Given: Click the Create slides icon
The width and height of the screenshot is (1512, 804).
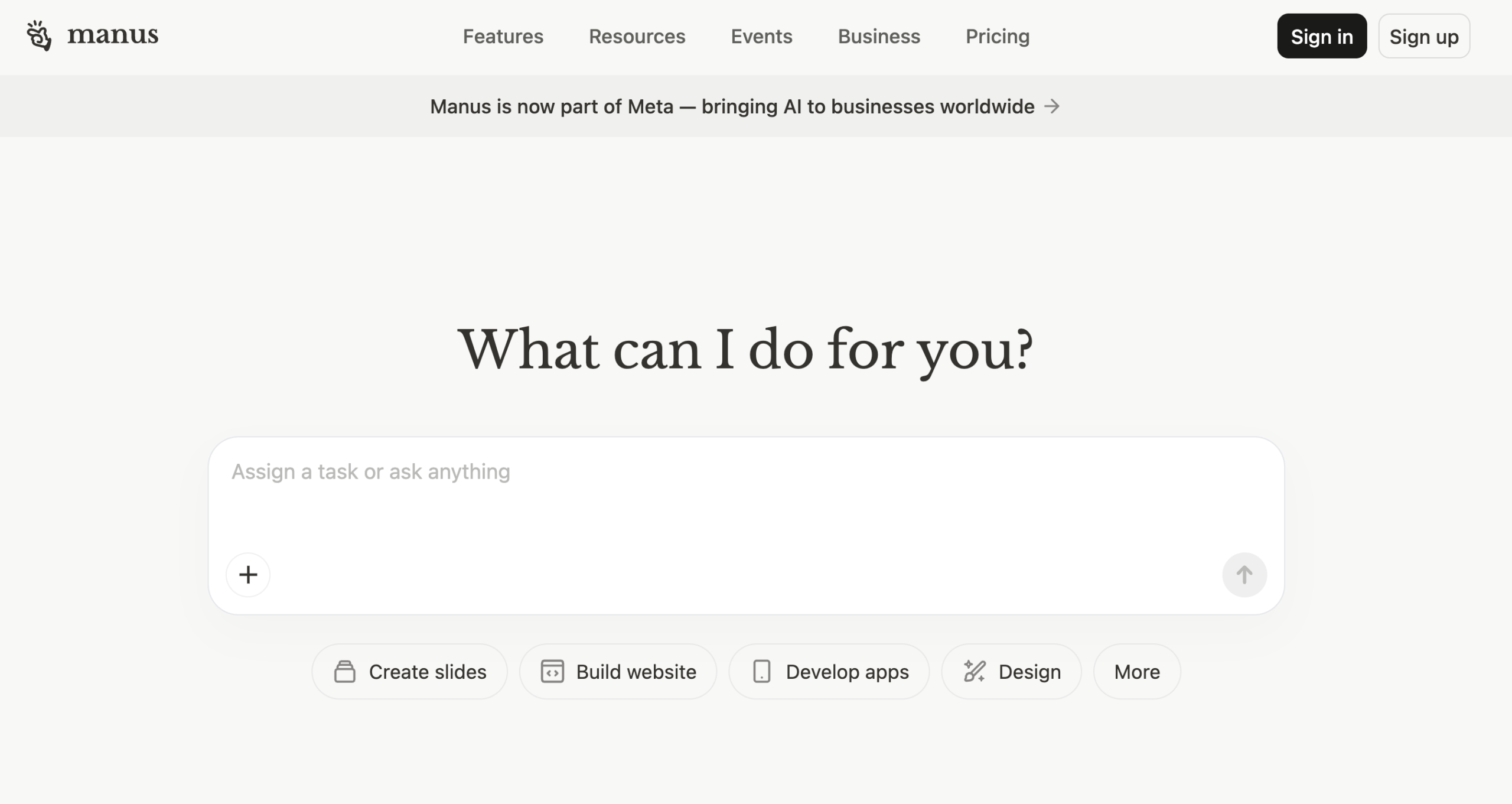Looking at the screenshot, I should tap(344, 672).
